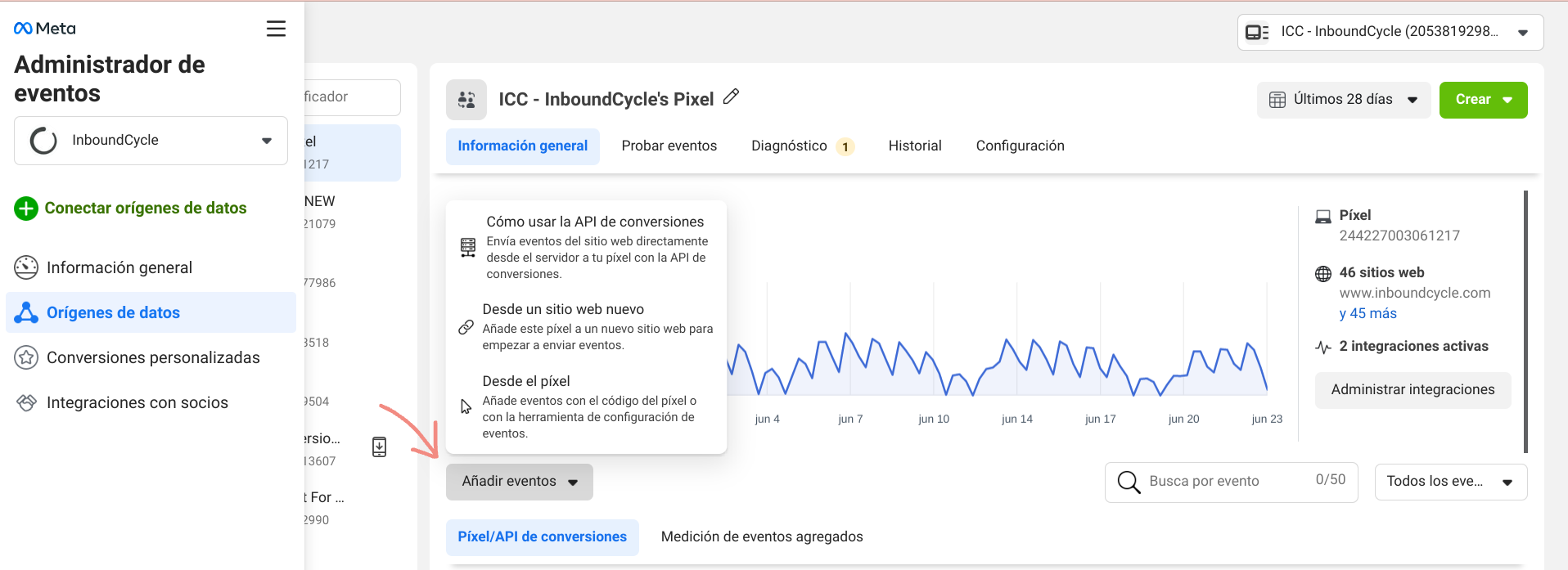The width and height of the screenshot is (1568, 570).
Task: Click the '2 integraciones activas' text
Action: pos(1413,347)
